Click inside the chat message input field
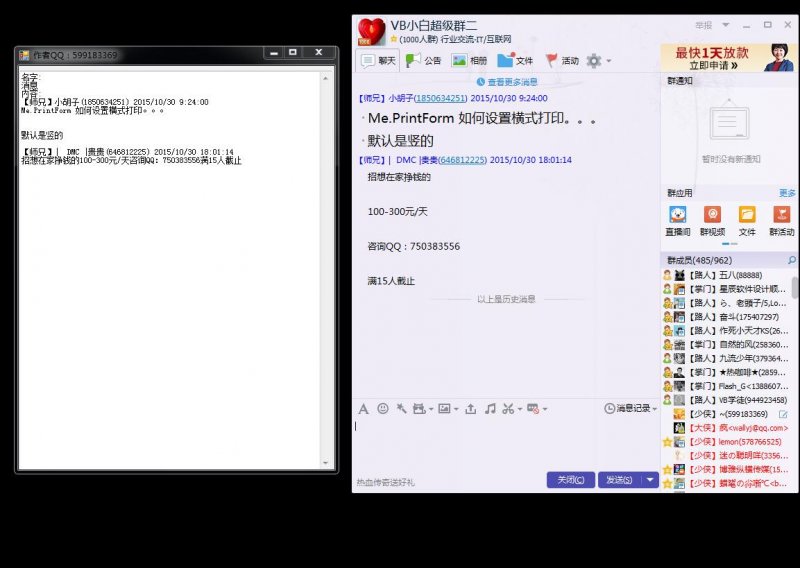Viewport: 800px width, 568px height. 505,444
